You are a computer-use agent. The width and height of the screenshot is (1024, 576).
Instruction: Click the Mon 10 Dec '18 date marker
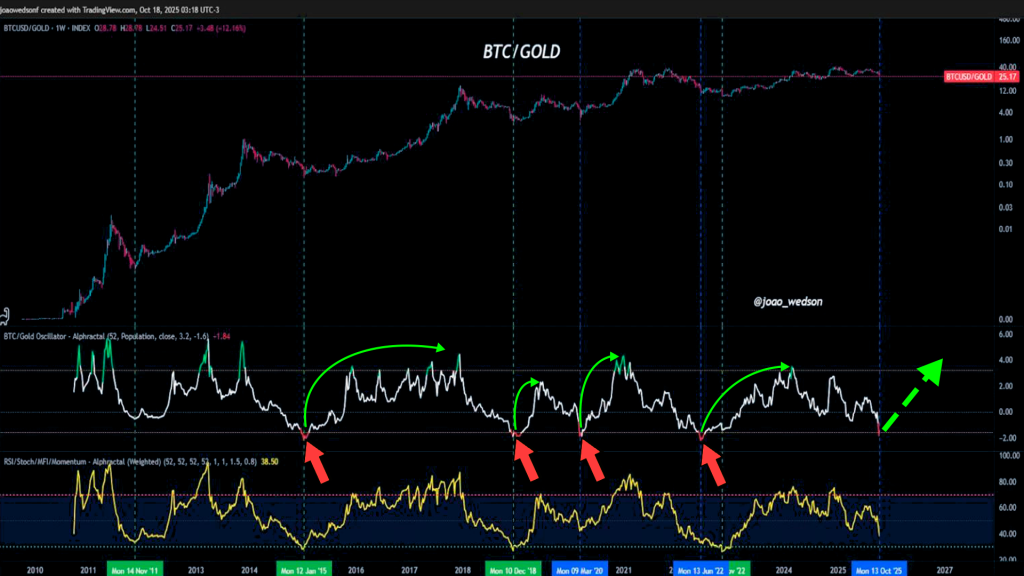[513, 567]
